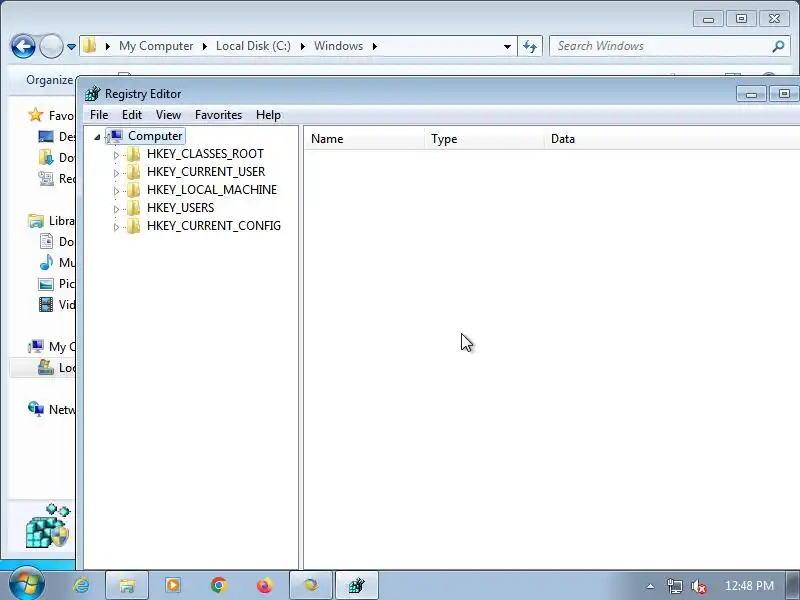800x600 pixels.
Task: Select Favorites star in Explorer sidebar
Action: click(36, 115)
